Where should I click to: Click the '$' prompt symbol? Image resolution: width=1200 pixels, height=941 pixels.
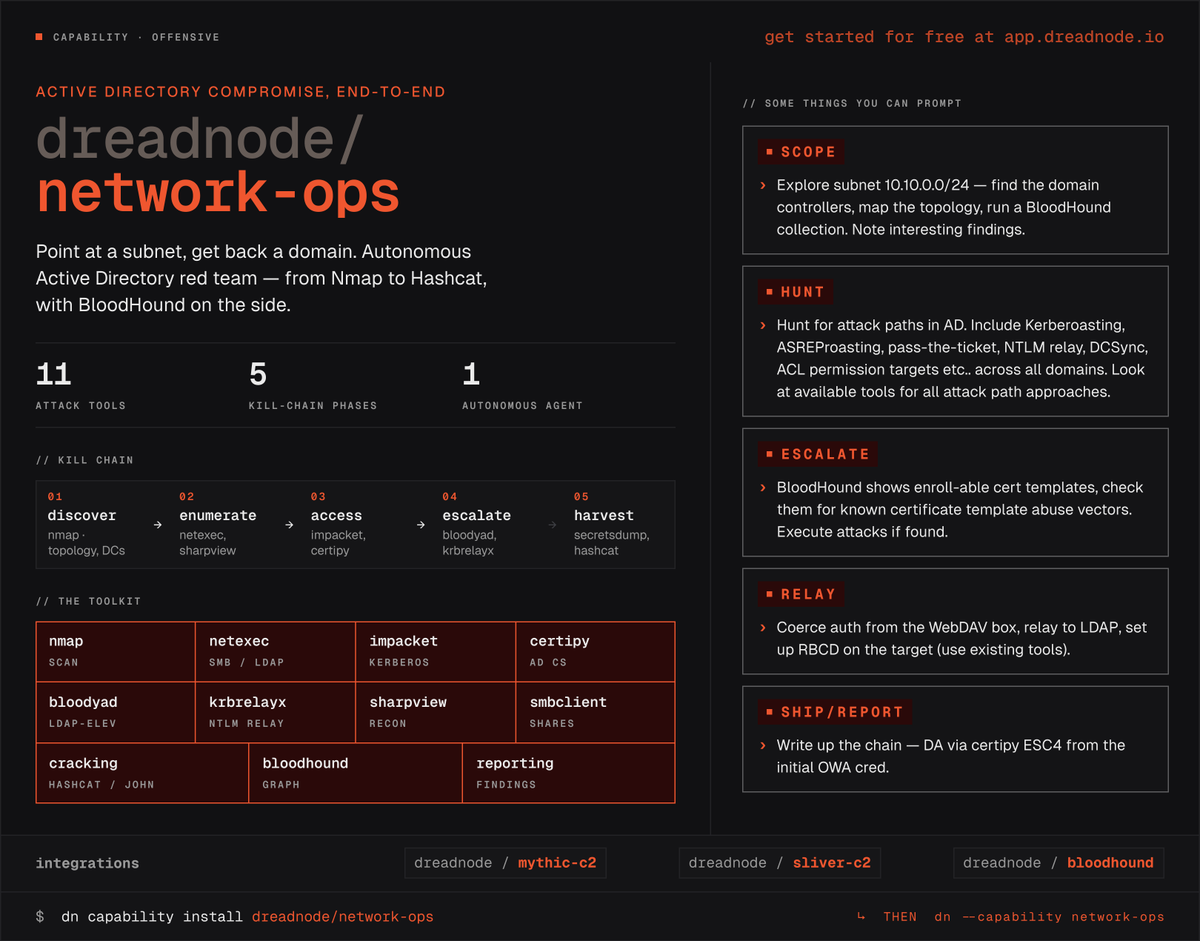[x=40, y=917]
